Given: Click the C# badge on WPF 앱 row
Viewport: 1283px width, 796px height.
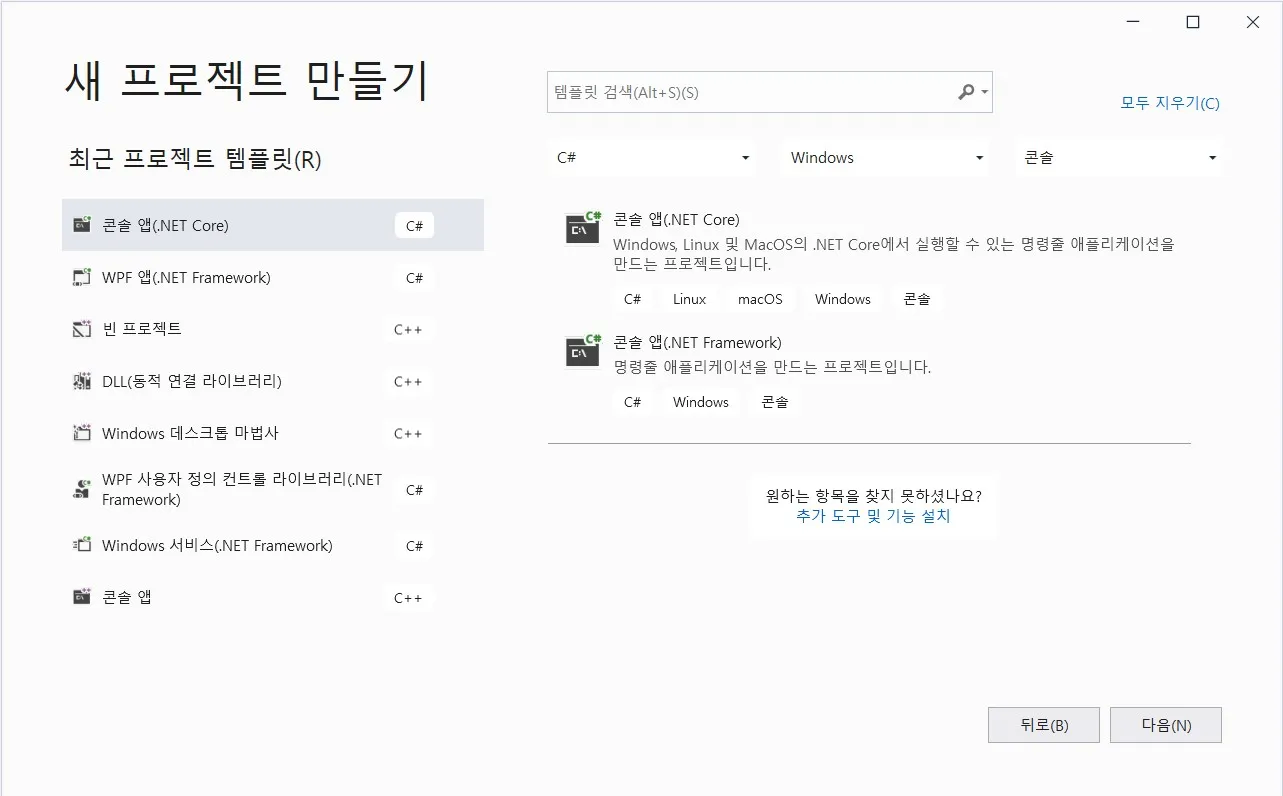Looking at the screenshot, I should coord(414,278).
